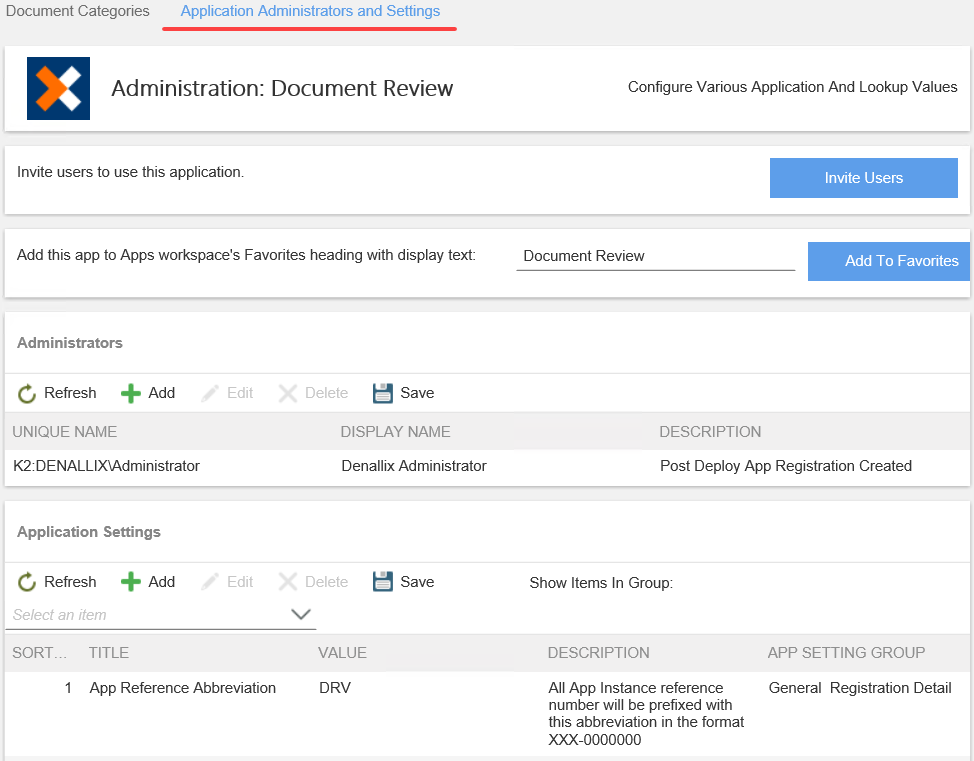Screen dimensions: 974x761
Task: Click Delete icon in Administrators toolbar
Action: 288,394
